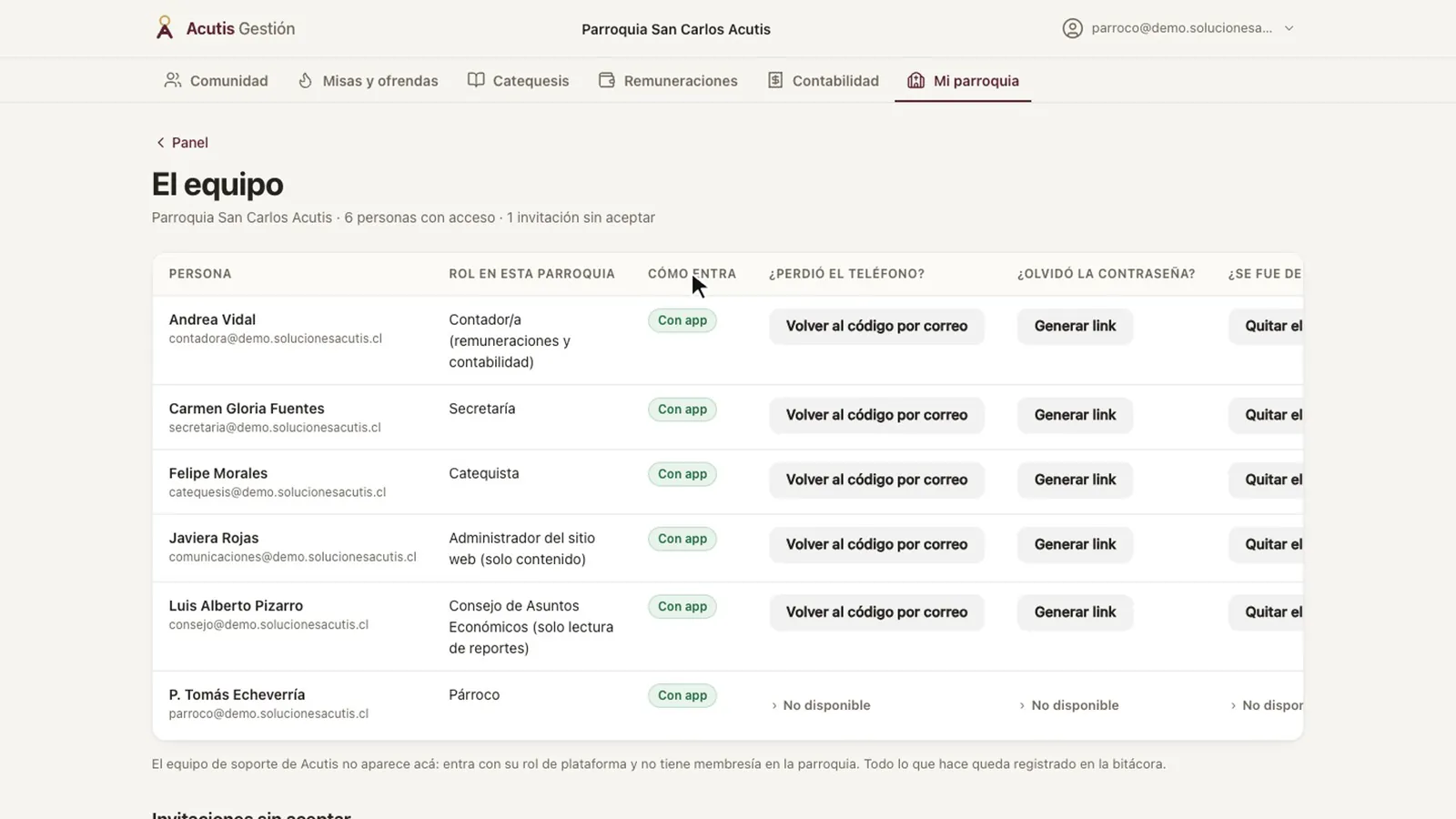
Task: Click Volver al código por correo for Andrea Vidal
Action: [876, 326]
